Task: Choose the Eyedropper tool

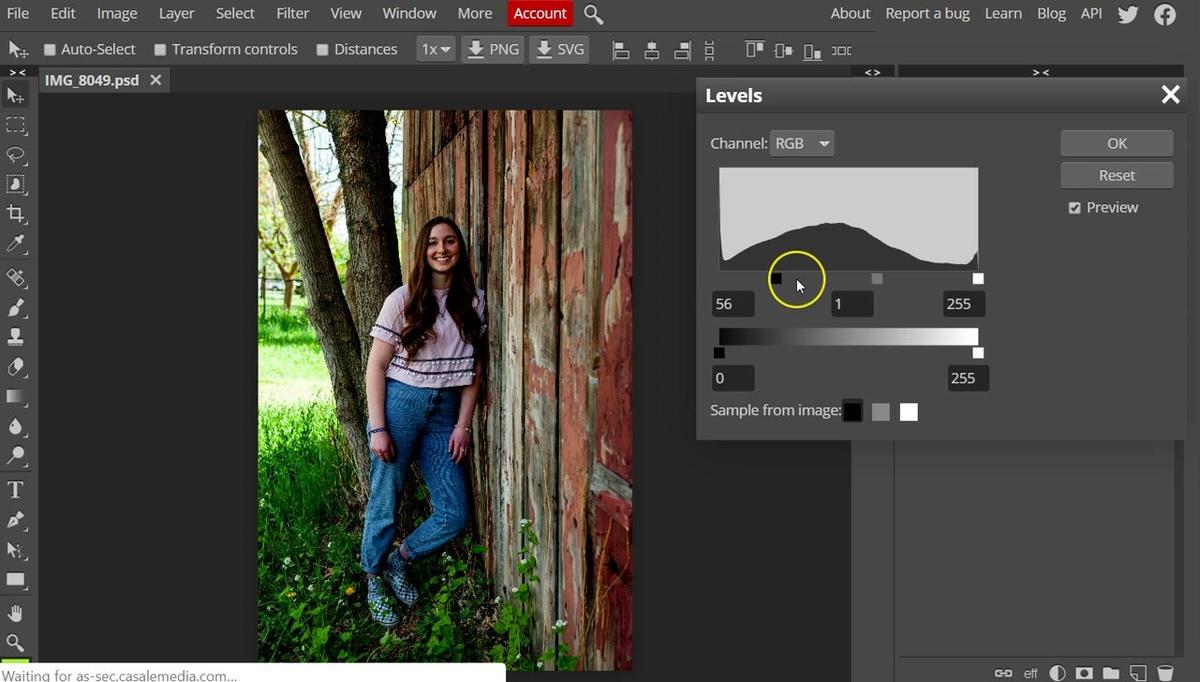Action: pyautogui.click(x=16, y=244)
